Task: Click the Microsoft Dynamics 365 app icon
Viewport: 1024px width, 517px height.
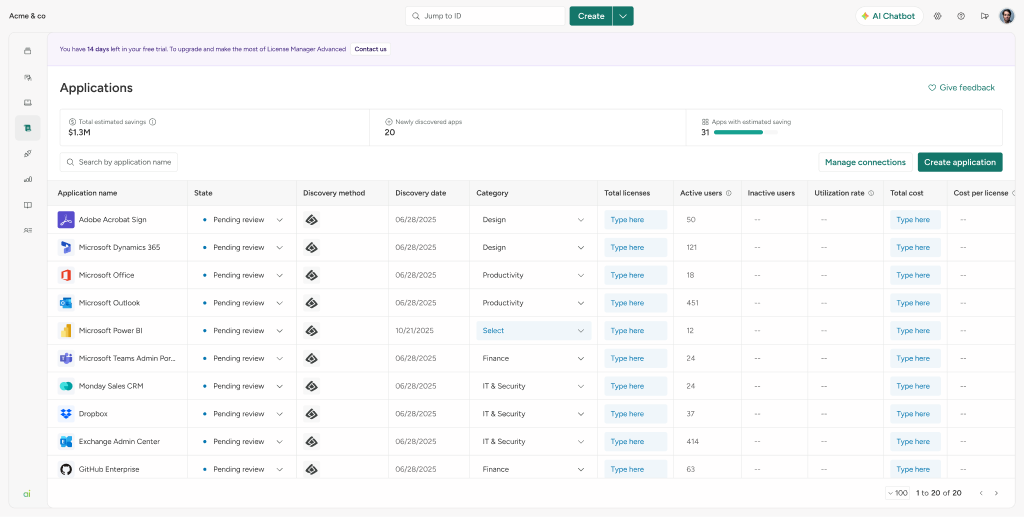Action: 66,247
